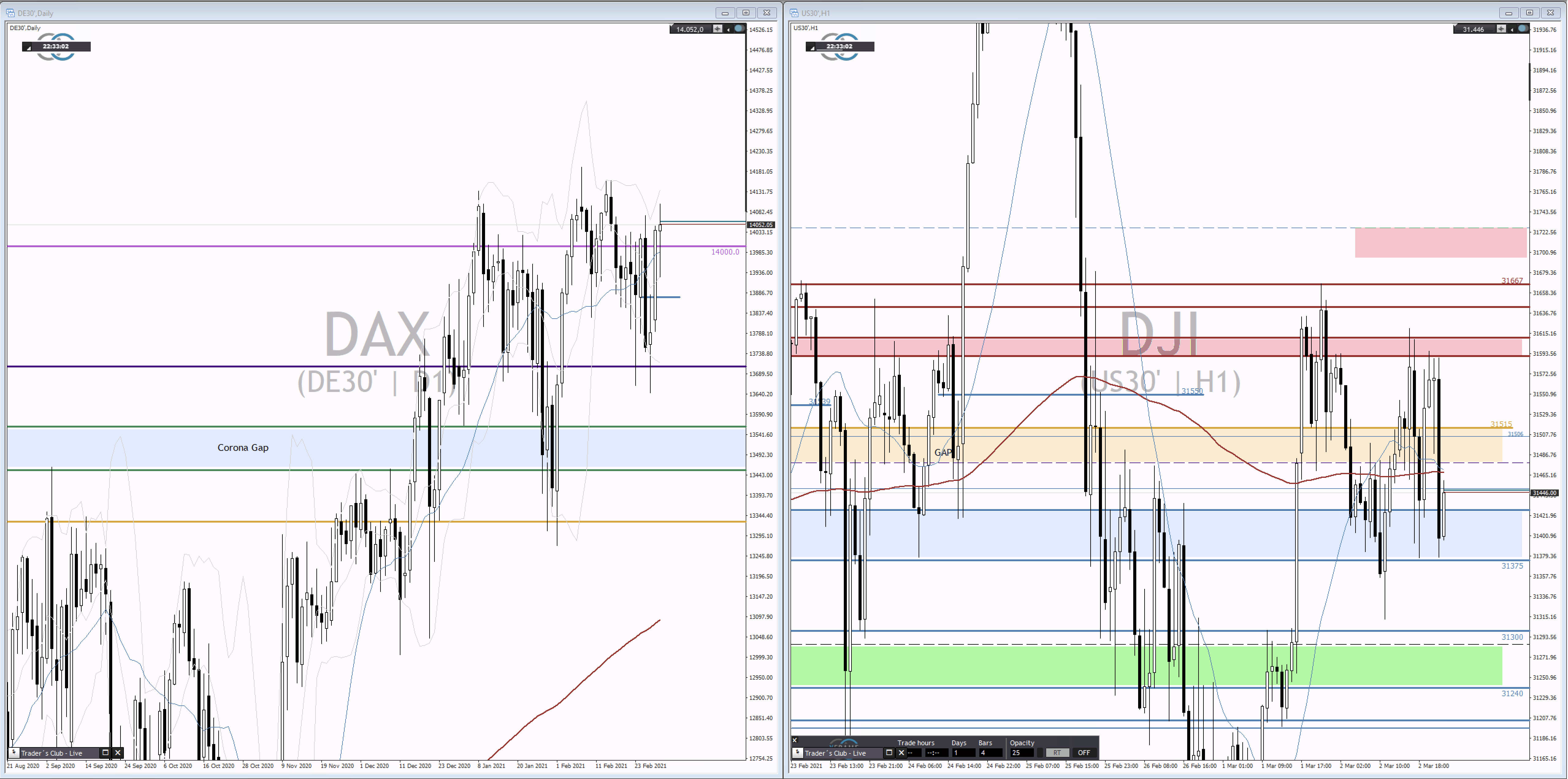
Task: Click Trader's Club - Live icon on US30 chart
Action: [798, 753]
